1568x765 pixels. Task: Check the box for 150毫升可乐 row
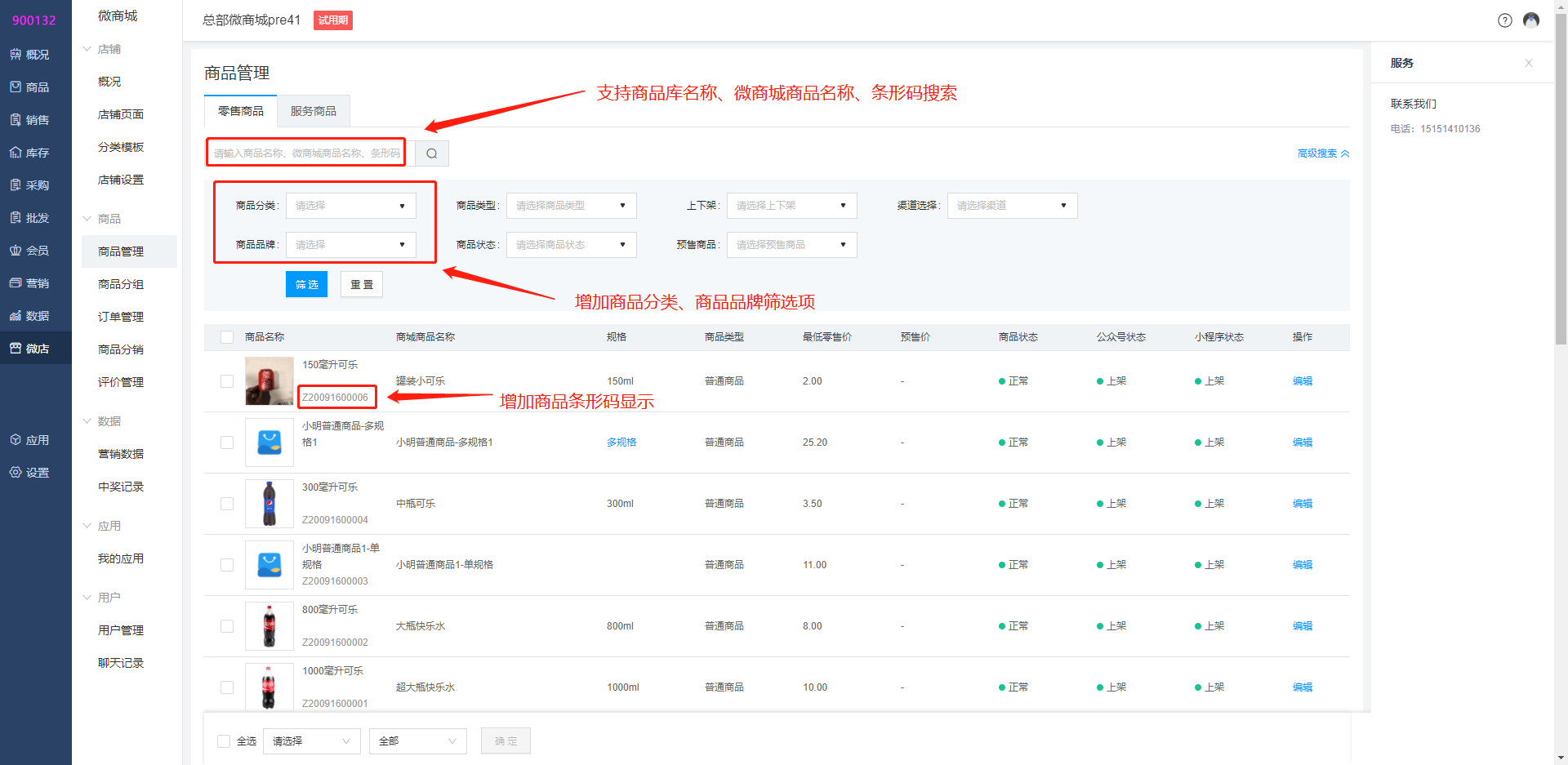(x=227, y=381)
